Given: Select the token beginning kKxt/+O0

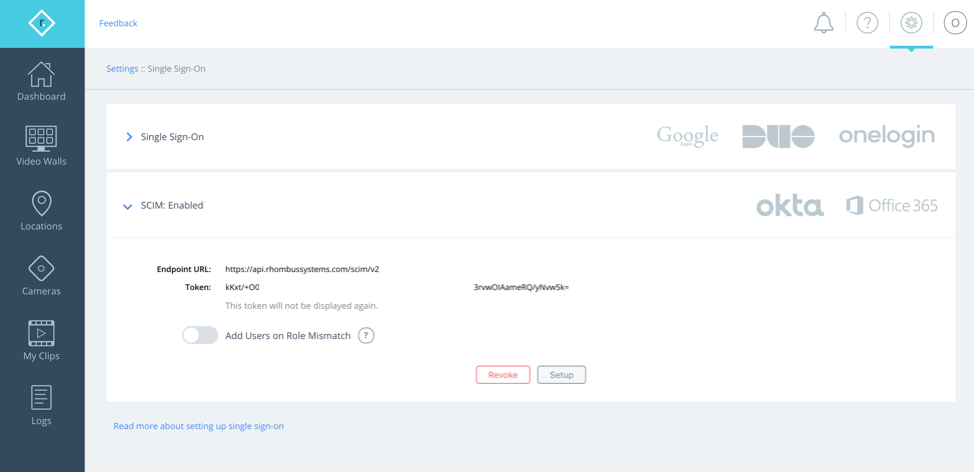Looking at the screenshot, I should 242,288.
